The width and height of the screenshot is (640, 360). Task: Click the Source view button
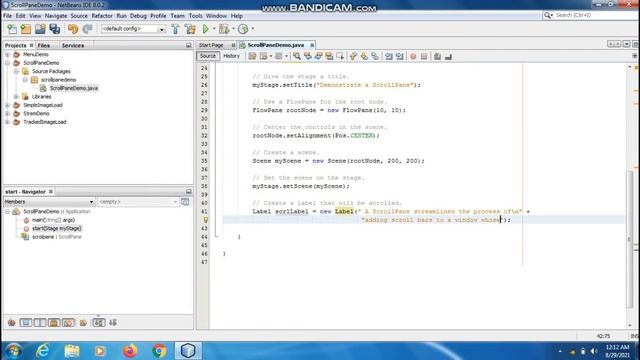208,56
